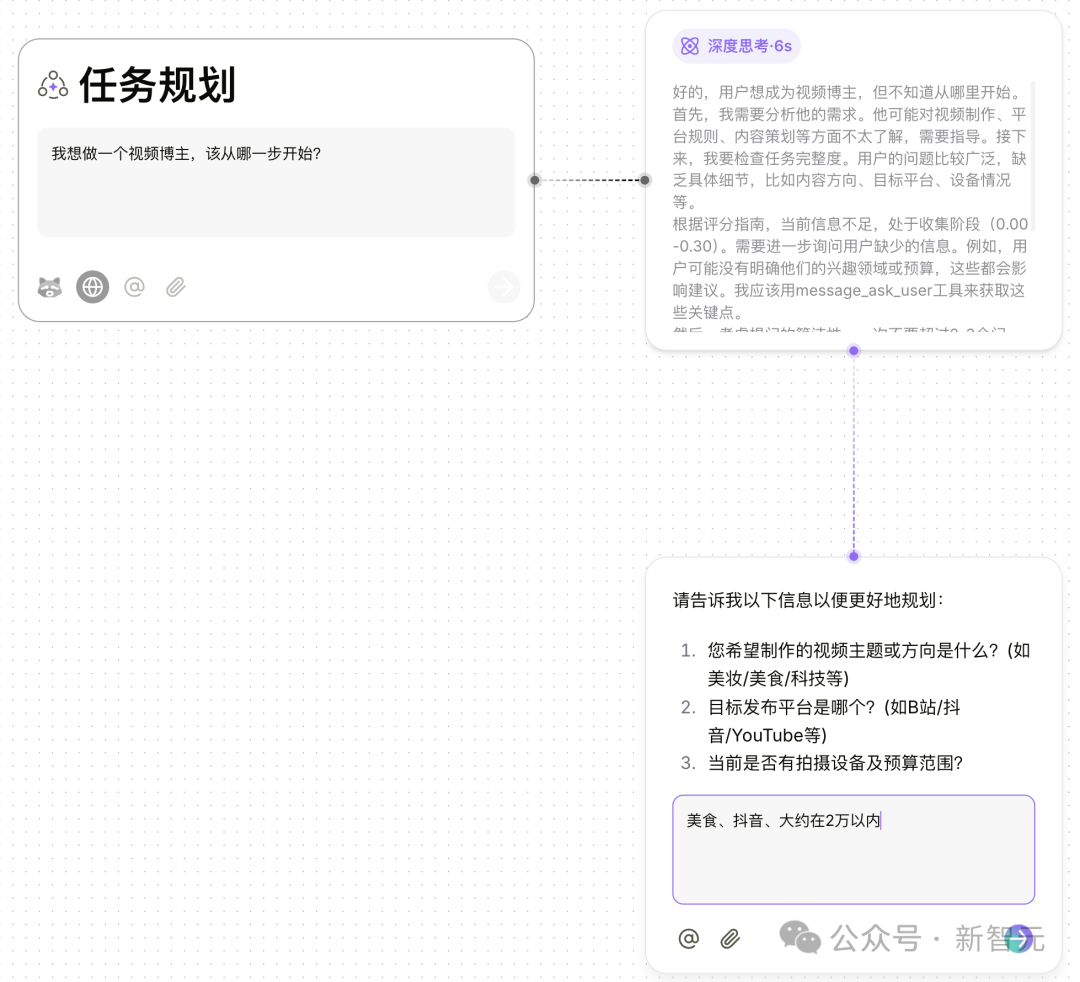
Task: Click the WeChat公众号 icon in the watermark
Action: (x=800, y=938)
